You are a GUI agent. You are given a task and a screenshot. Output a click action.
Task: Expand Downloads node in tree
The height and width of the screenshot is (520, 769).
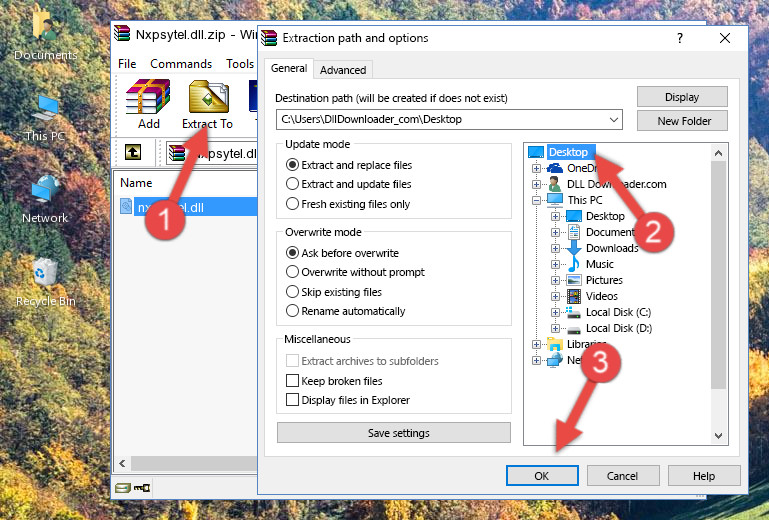(x=555, y=248)
